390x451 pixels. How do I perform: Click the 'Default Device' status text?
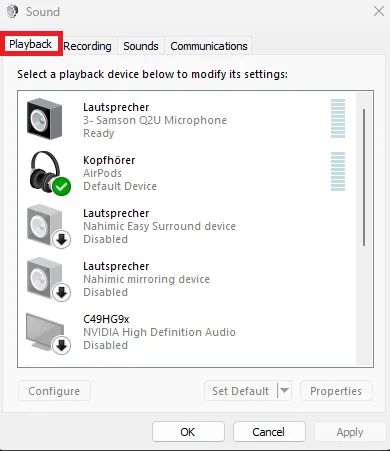click(120, 186)
